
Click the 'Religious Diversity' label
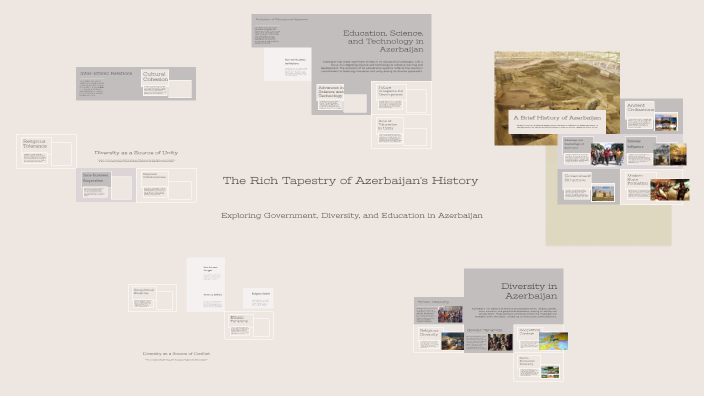tap(429, 332)
